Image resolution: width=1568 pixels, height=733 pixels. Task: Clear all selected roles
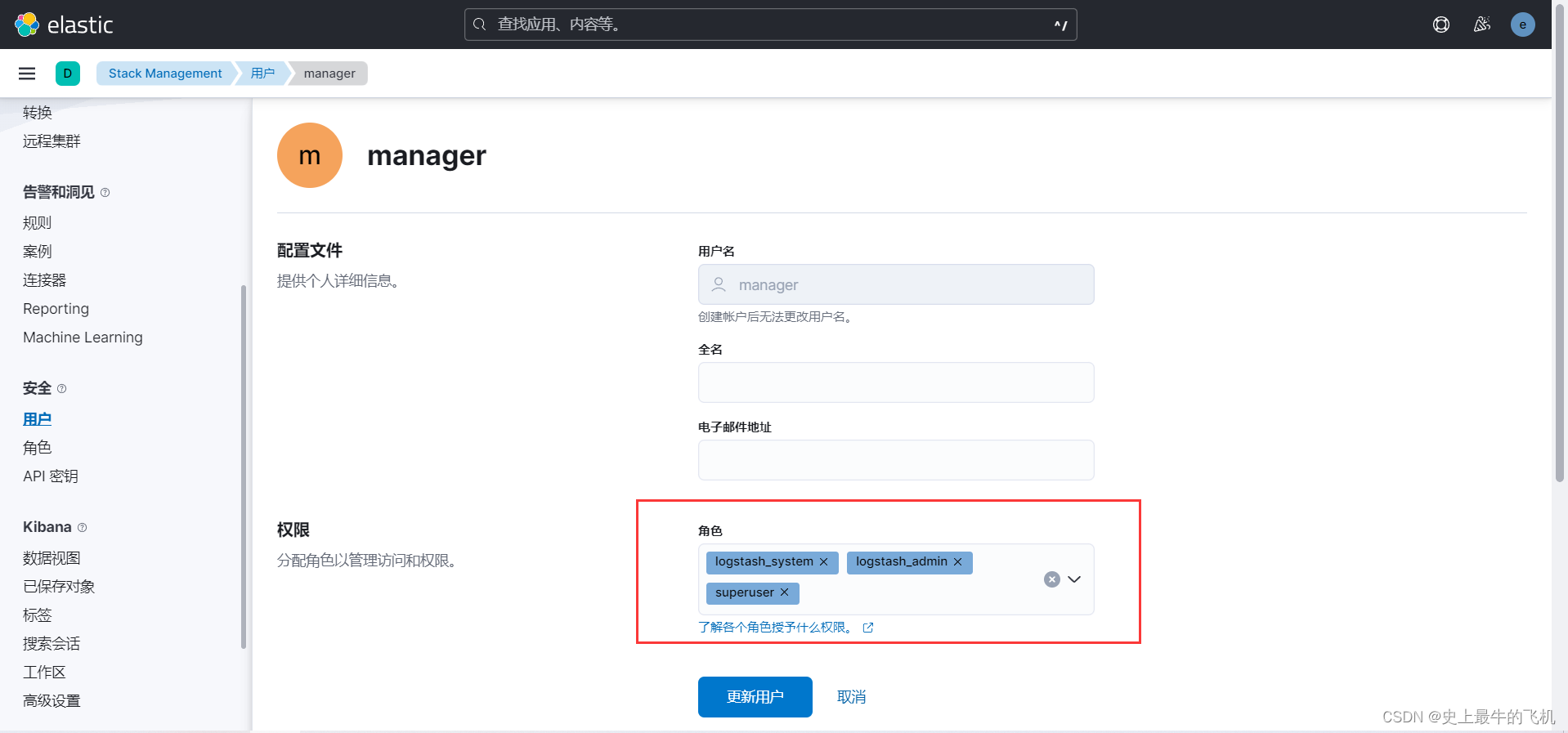pos(1052,579)
